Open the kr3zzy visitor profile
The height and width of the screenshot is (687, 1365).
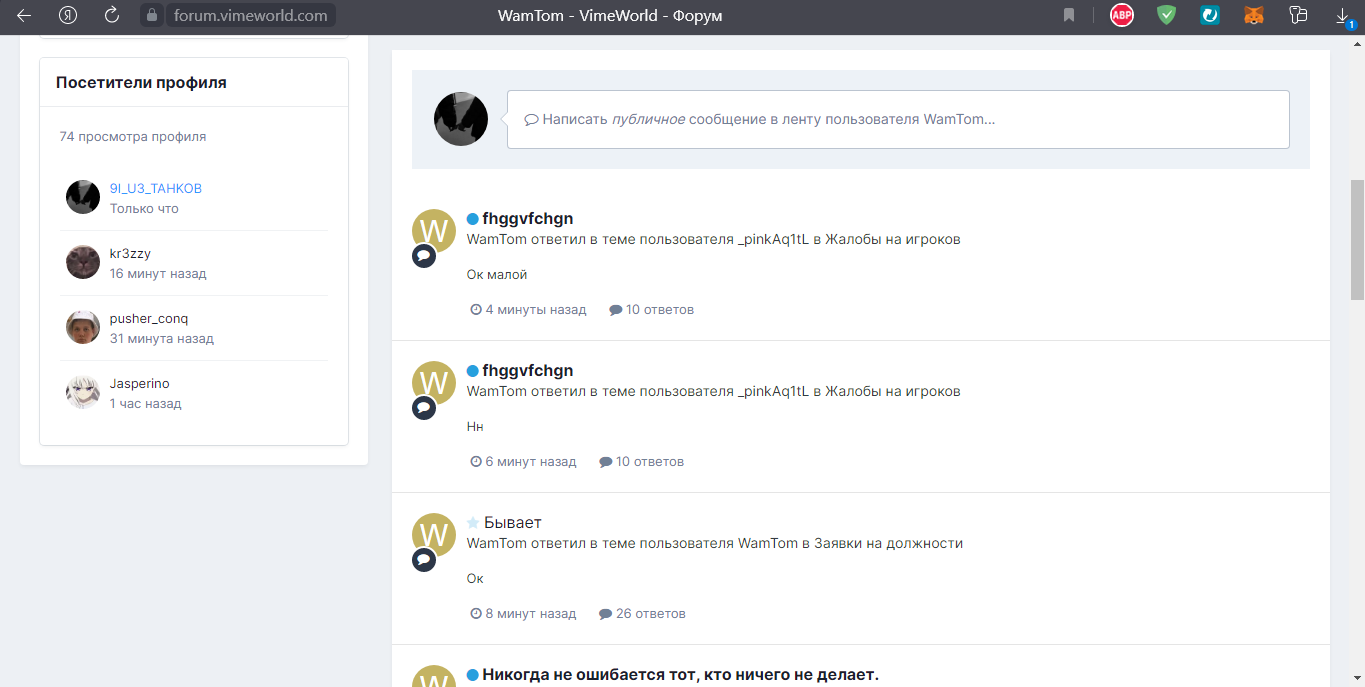130,253
